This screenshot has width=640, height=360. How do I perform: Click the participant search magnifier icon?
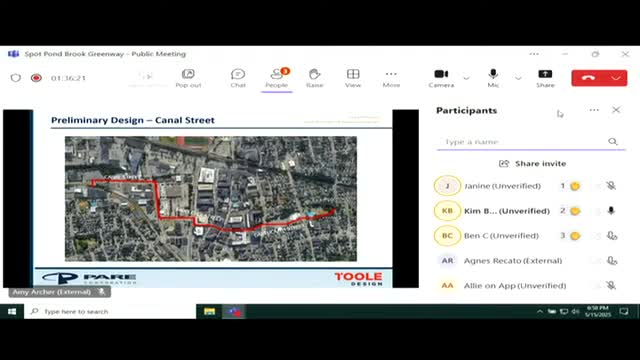(613, 141)
